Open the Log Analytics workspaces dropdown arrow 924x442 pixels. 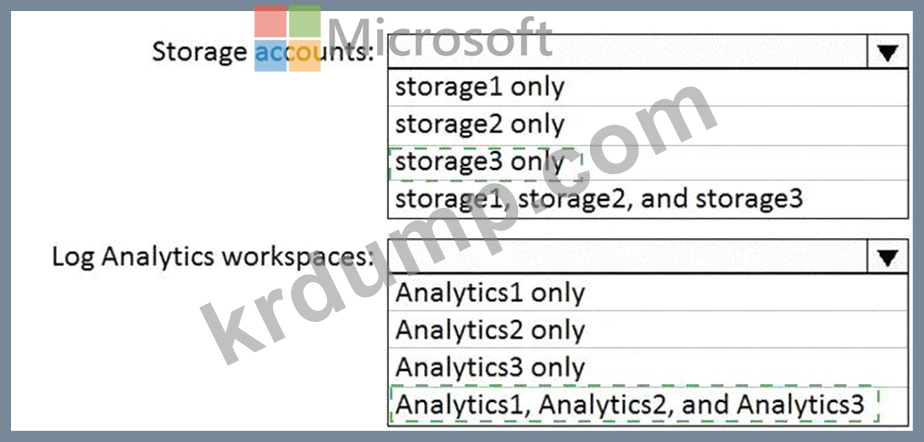pos(884,259)
